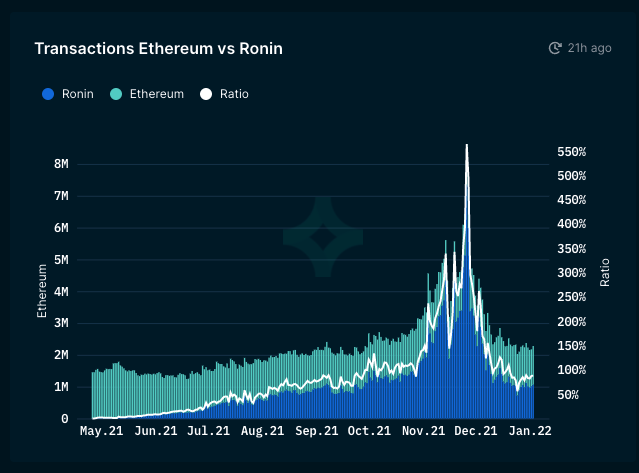Click the Nov.21 date label
The image size is (639, 473).
pyautogui.click(x=423, y=431)
